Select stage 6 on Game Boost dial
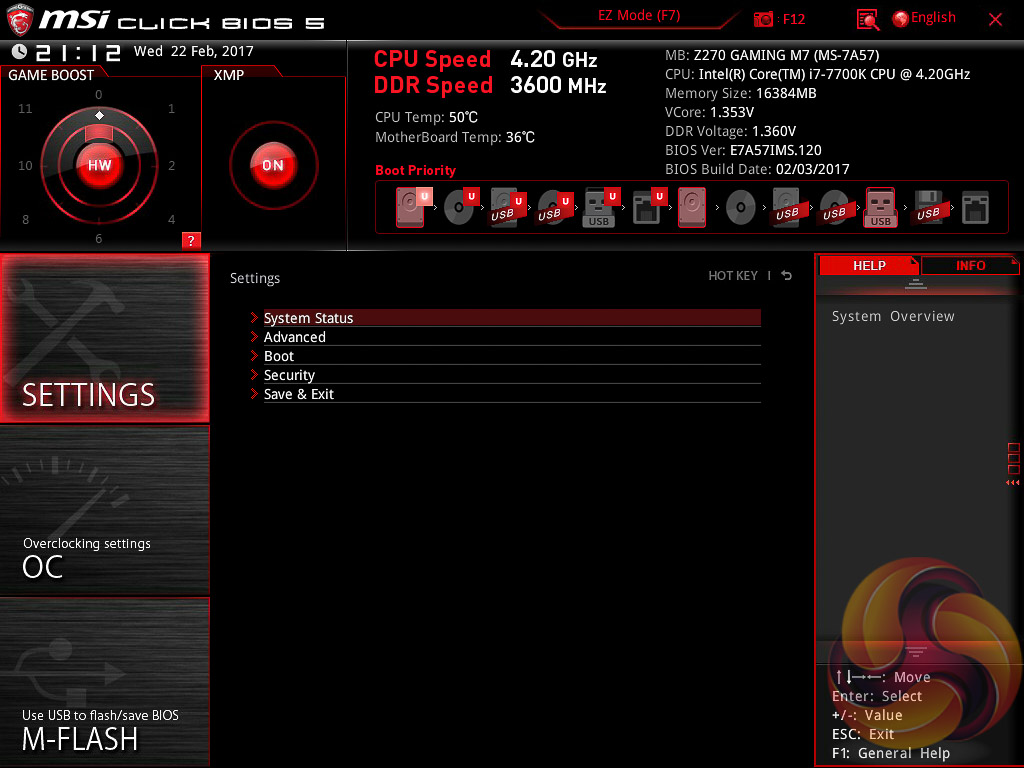 pyautogui.click(x=99, y=238)
